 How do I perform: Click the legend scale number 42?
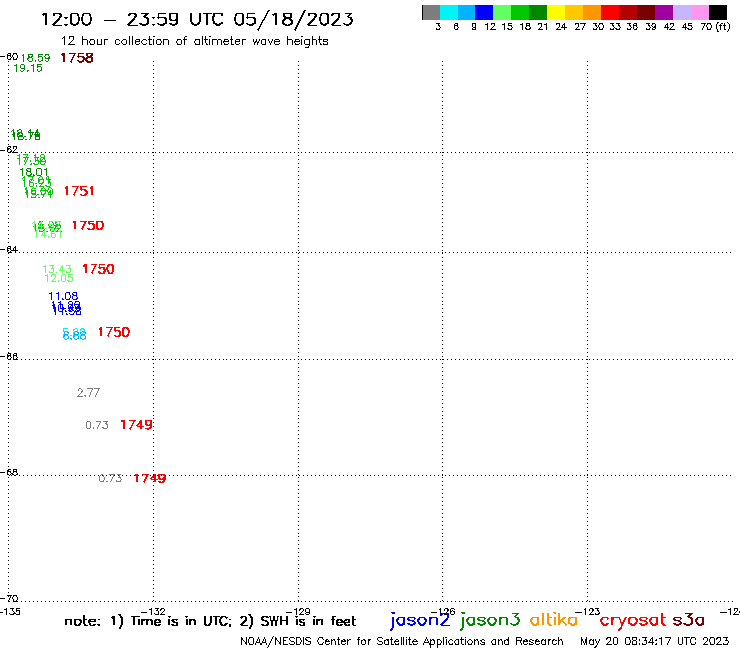click(x=669, y=27)
